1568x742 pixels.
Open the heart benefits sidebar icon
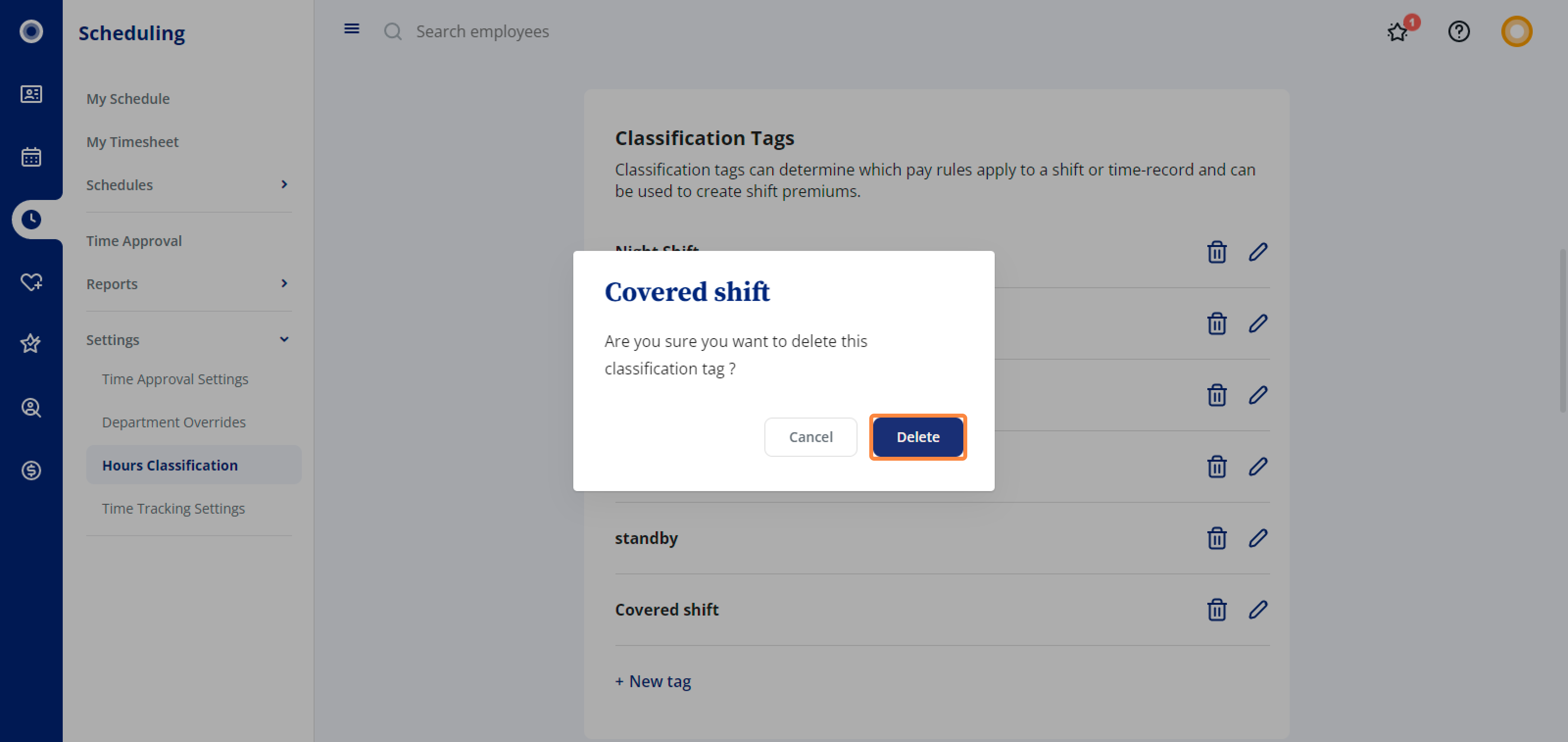[31, 282]
